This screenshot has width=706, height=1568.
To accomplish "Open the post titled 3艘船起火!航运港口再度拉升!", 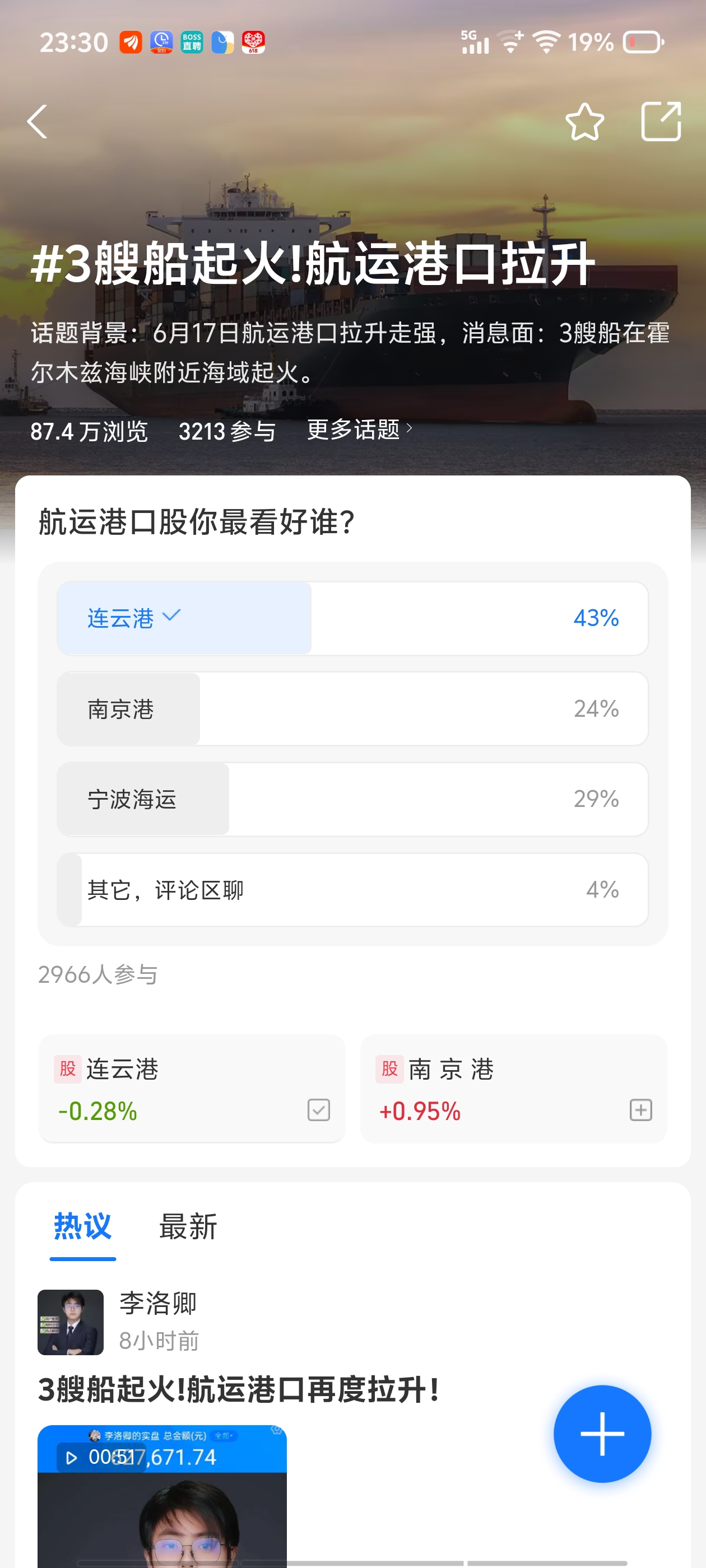I will (x=238, y=1390).
